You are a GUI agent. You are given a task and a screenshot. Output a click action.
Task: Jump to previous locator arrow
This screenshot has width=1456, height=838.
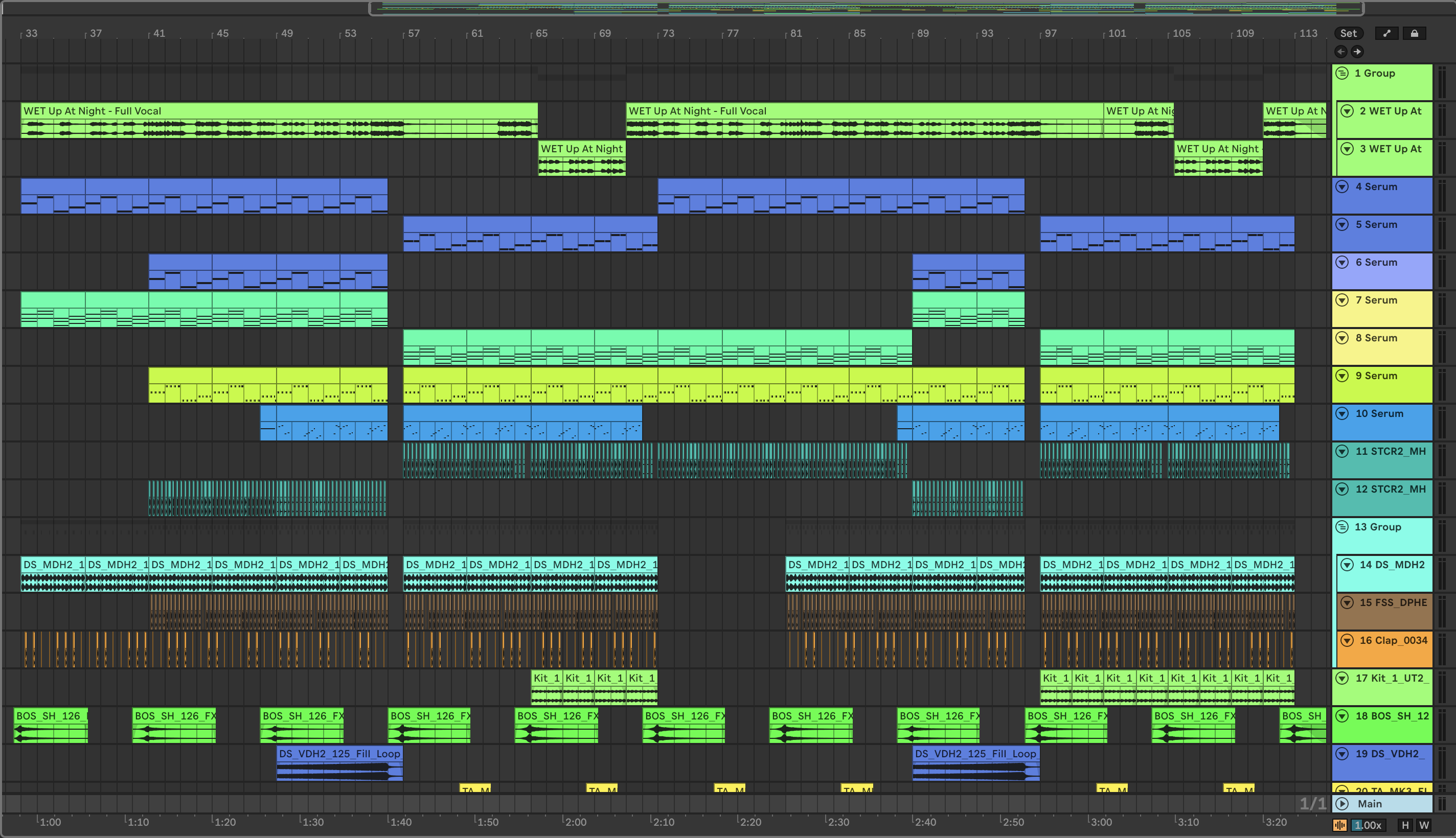[x=1341, y=52]
